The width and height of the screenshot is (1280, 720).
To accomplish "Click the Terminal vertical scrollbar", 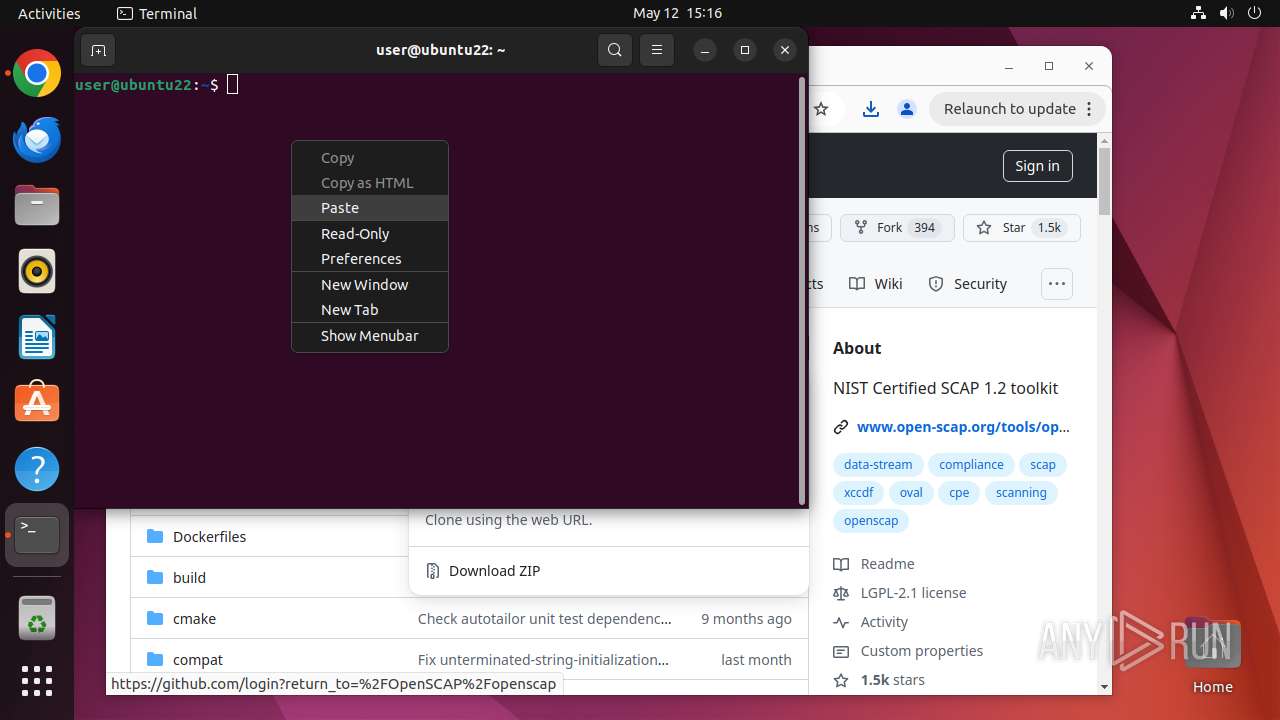I will 801,290.
